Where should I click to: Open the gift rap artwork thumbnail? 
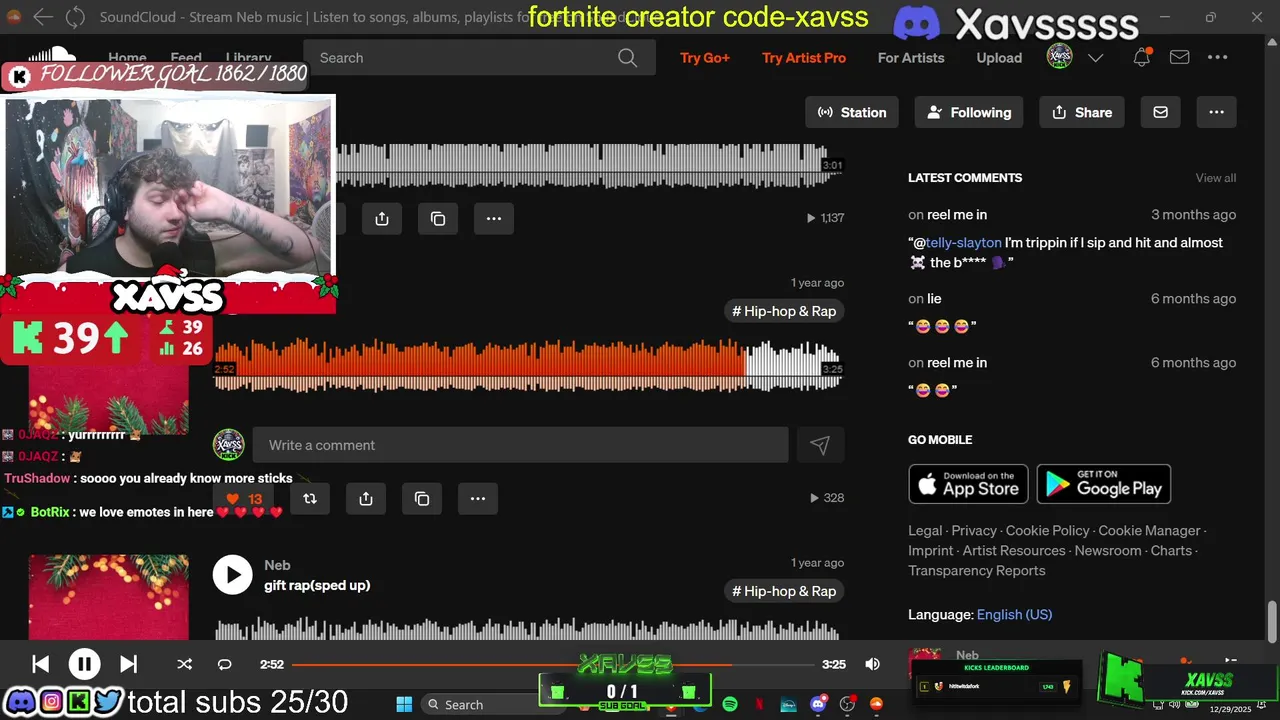point(108,597)
